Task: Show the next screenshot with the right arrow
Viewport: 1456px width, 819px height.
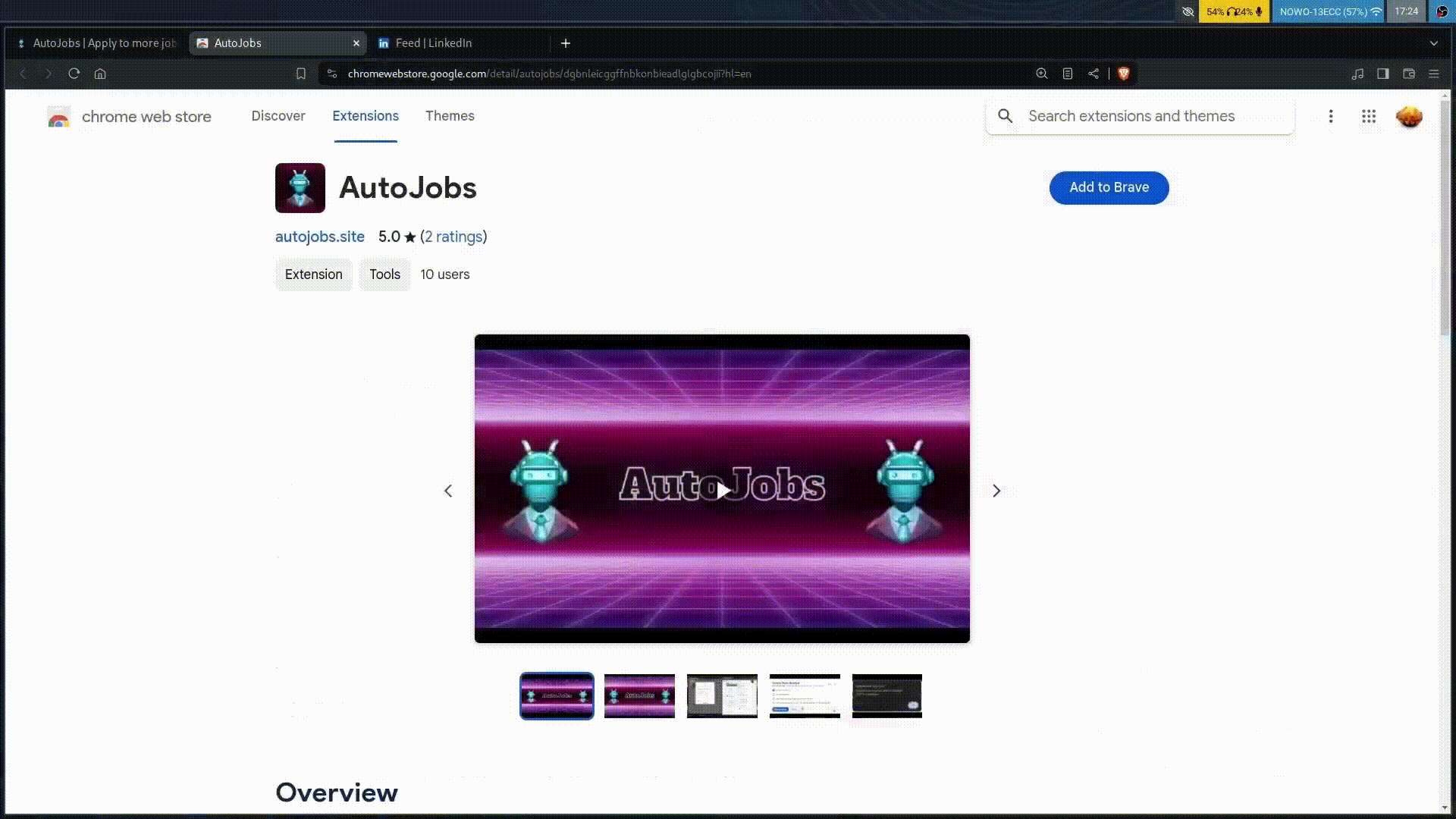Action: (x=996, y=491)
